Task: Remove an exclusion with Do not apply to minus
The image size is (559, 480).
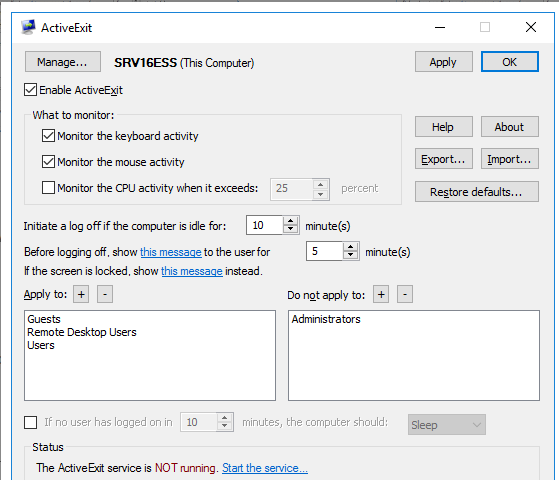Action: [x=405, y=294]
